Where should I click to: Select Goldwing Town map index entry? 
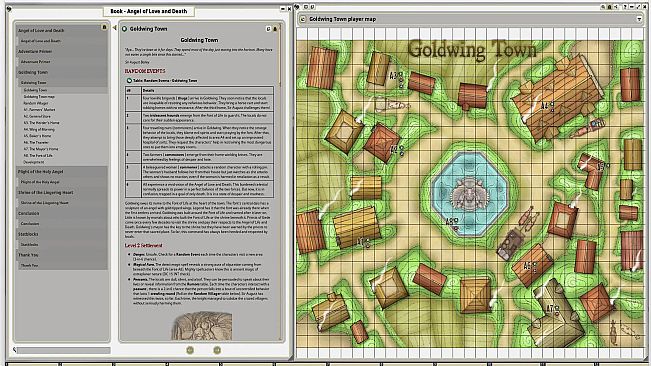(x=39, y=97)
